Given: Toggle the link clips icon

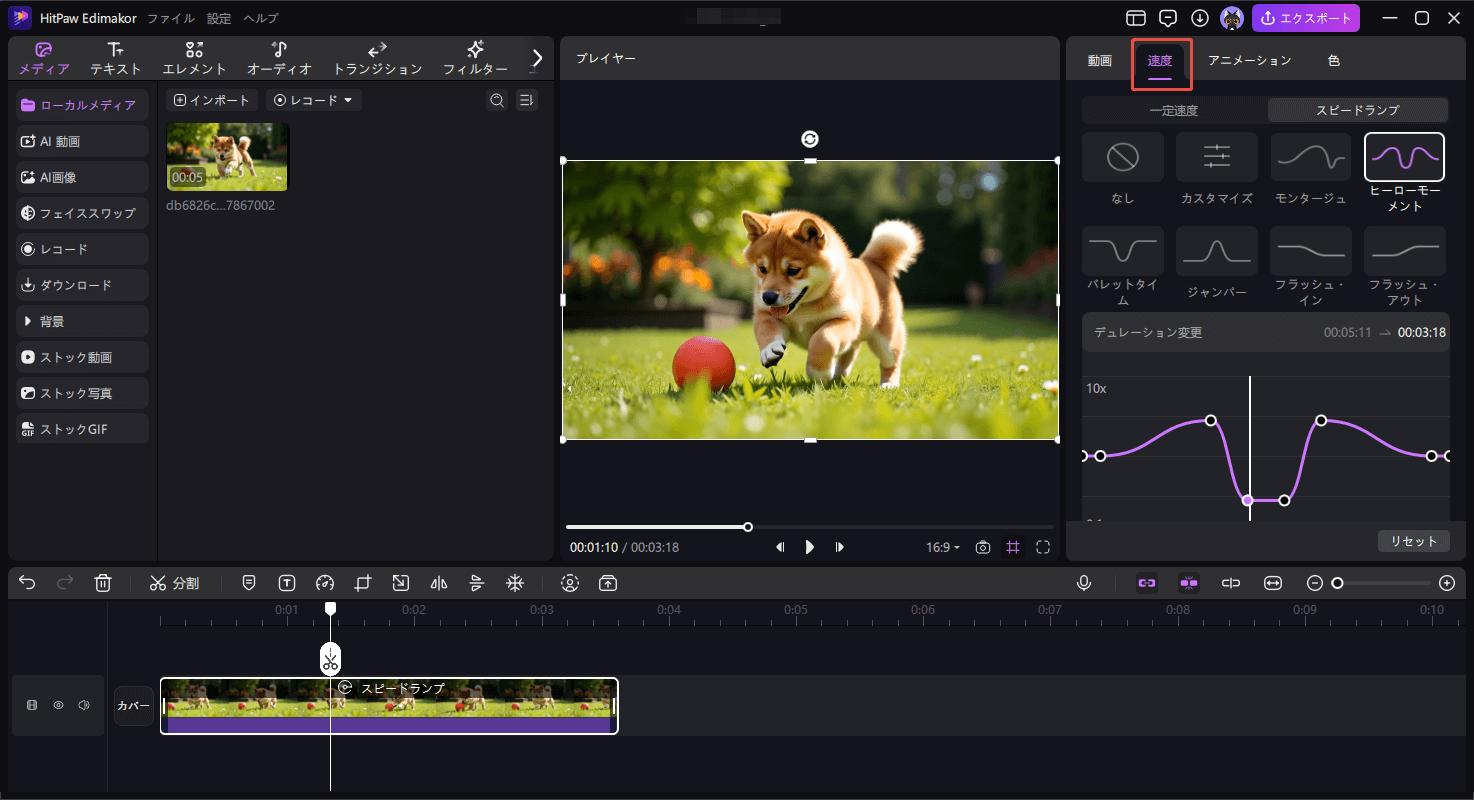Looking at the screenshot, I should (1147, 583).
